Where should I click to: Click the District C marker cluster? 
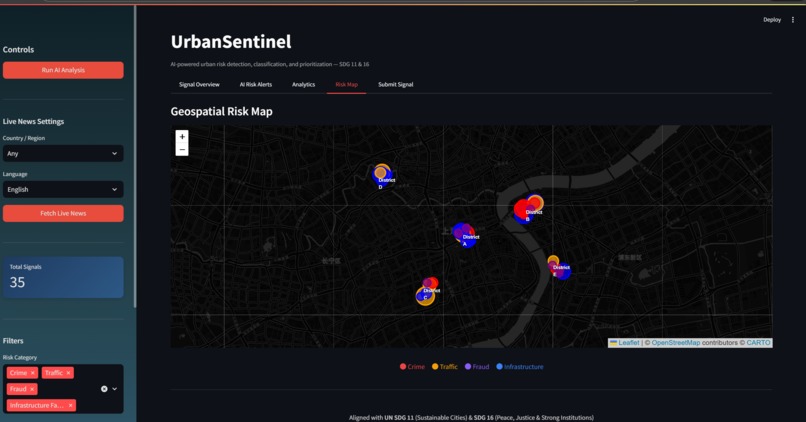427,291
